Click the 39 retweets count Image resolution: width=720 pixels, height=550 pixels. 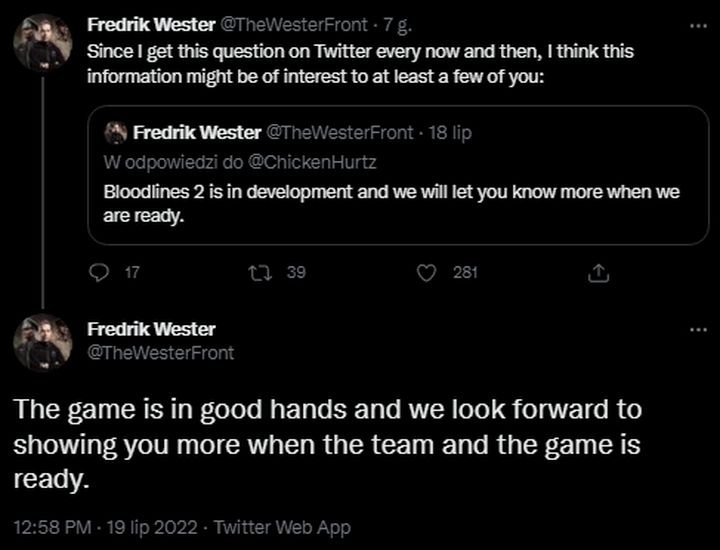click(295, 271)
